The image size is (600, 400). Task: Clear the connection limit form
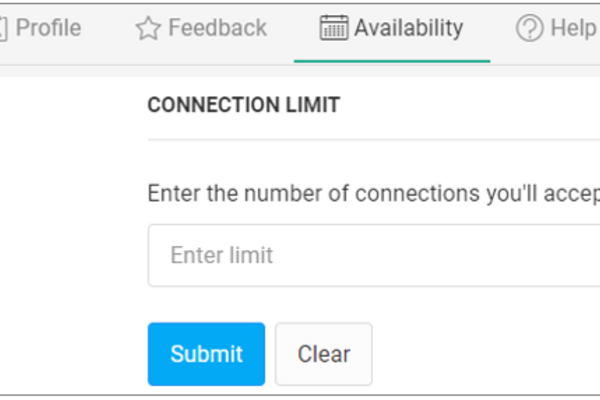tap(324, 354)
